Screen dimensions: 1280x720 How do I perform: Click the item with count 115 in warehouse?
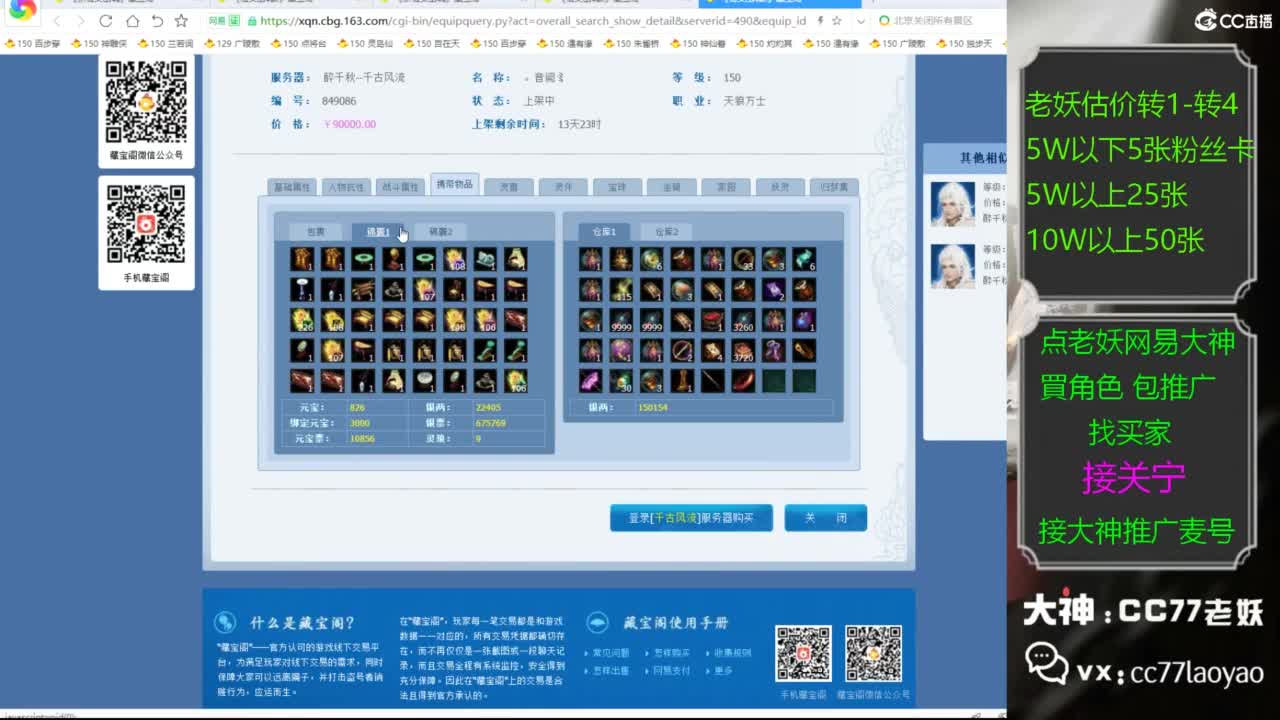pyautogui.click(x=622, y=291)
